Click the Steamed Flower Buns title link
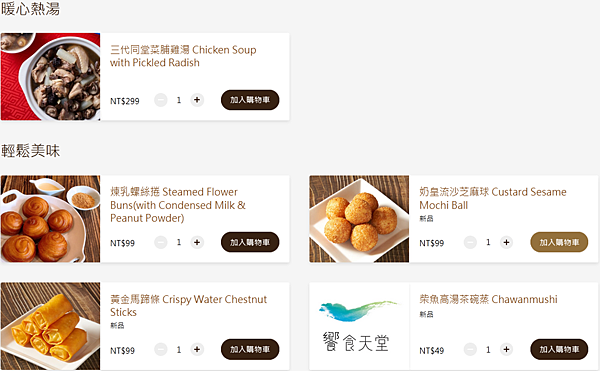The width and height of the screenshot is (600, 371). click(178, 205)
